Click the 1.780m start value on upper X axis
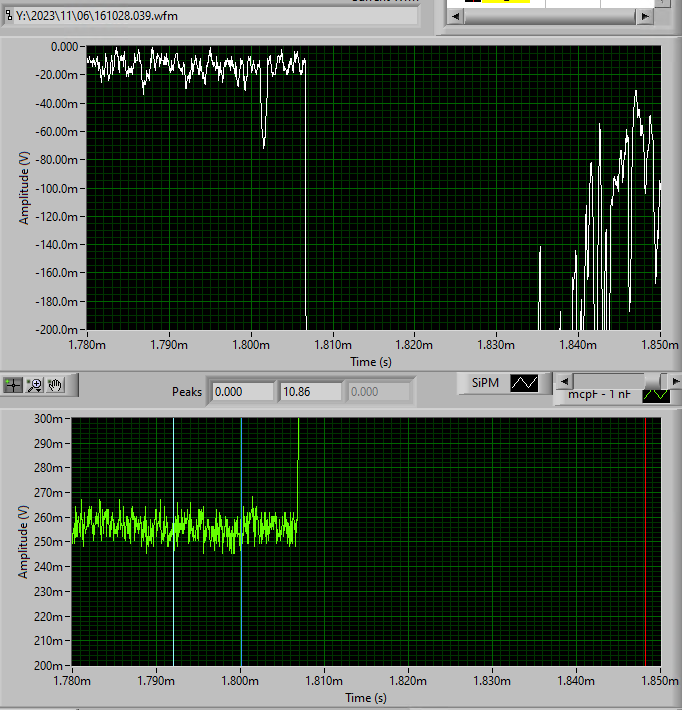 click(87, 345)
